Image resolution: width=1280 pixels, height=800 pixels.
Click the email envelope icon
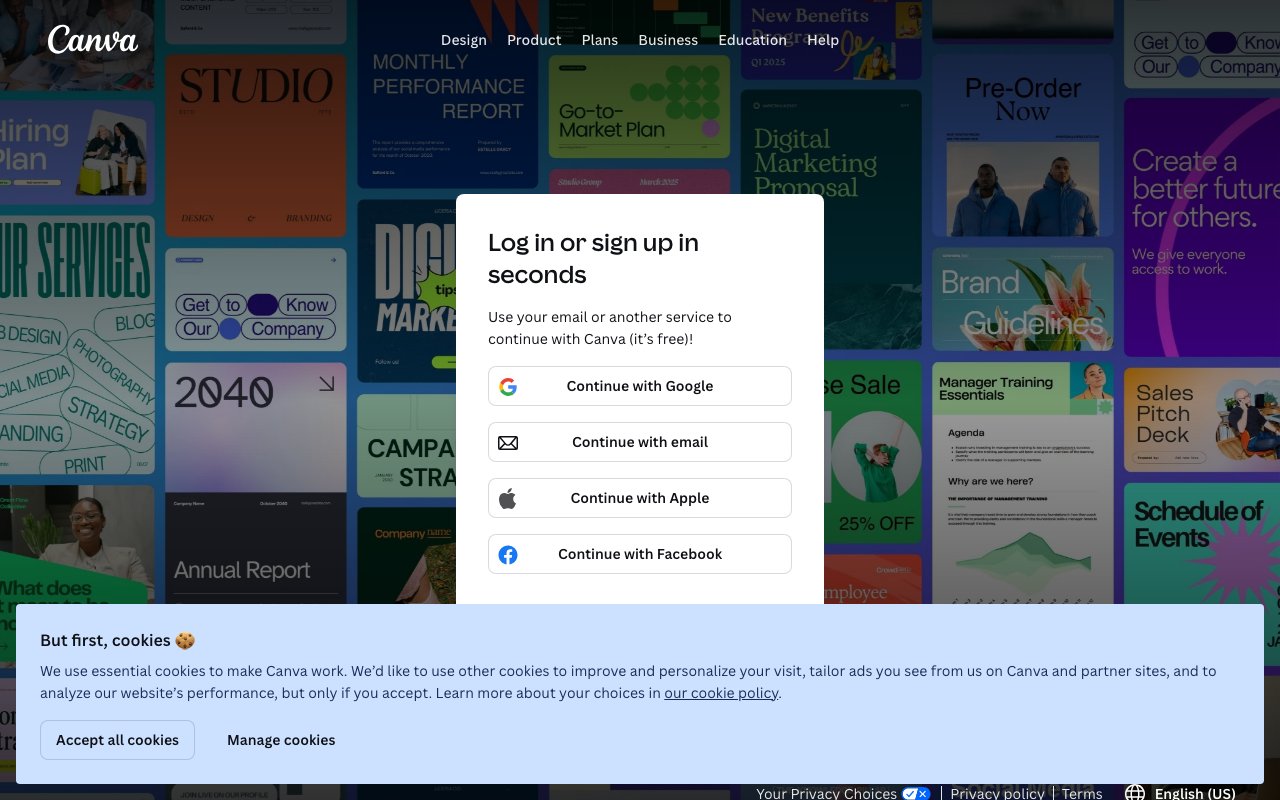pos(508,442)
